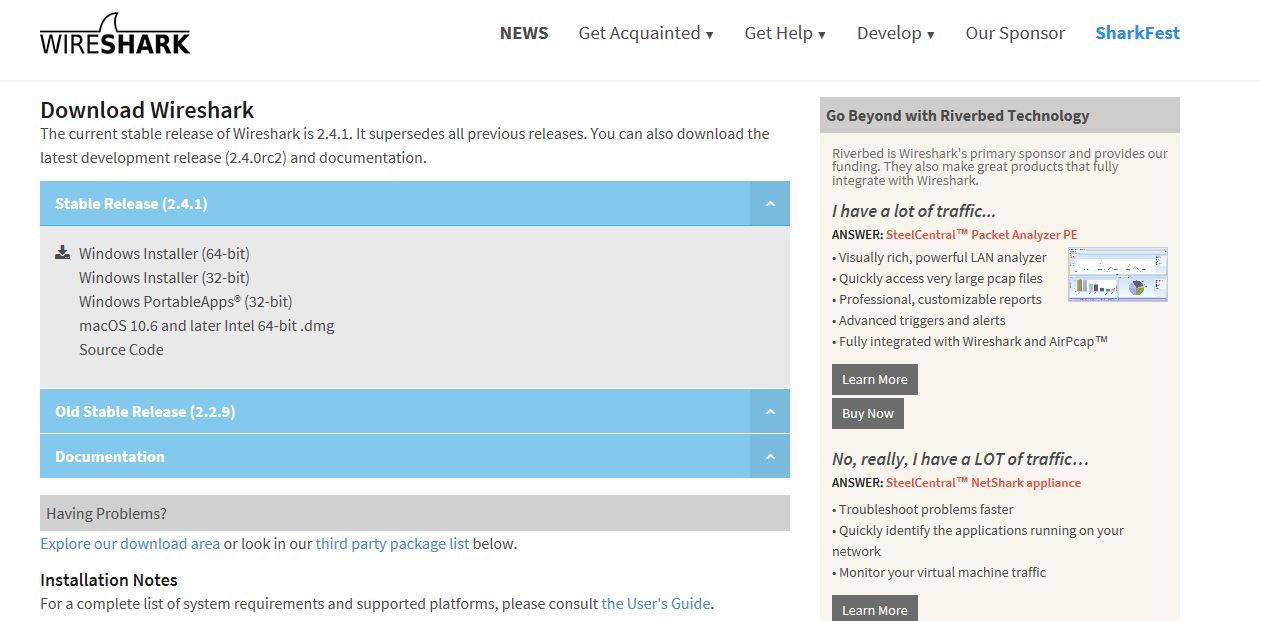Open the Get Help dropdown menu
This screenshot has width=1261, height=621.
pos(785,33)
